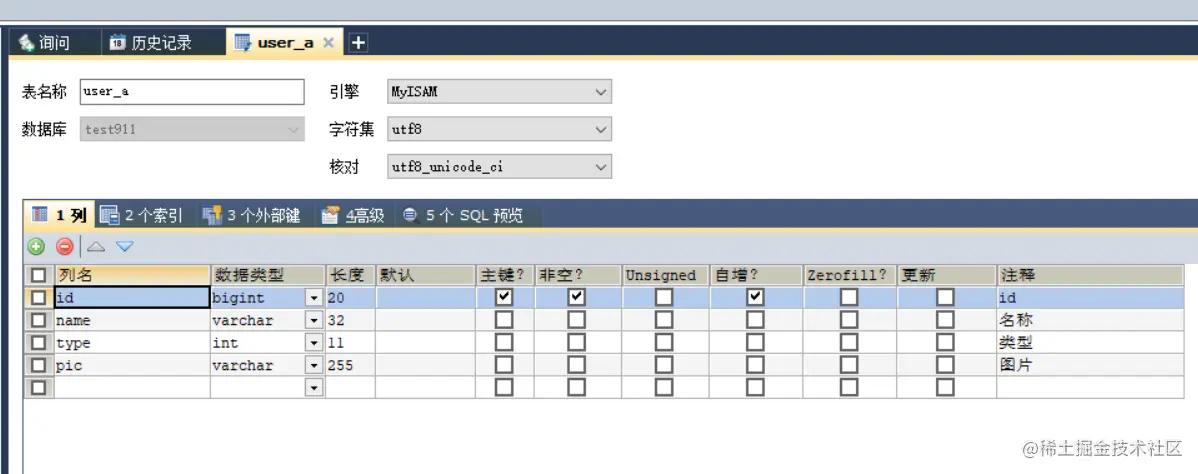1198x474 pixels.
Task: Open 3 个外部键 foreign keys tab
Action: [x=251, y=216]
